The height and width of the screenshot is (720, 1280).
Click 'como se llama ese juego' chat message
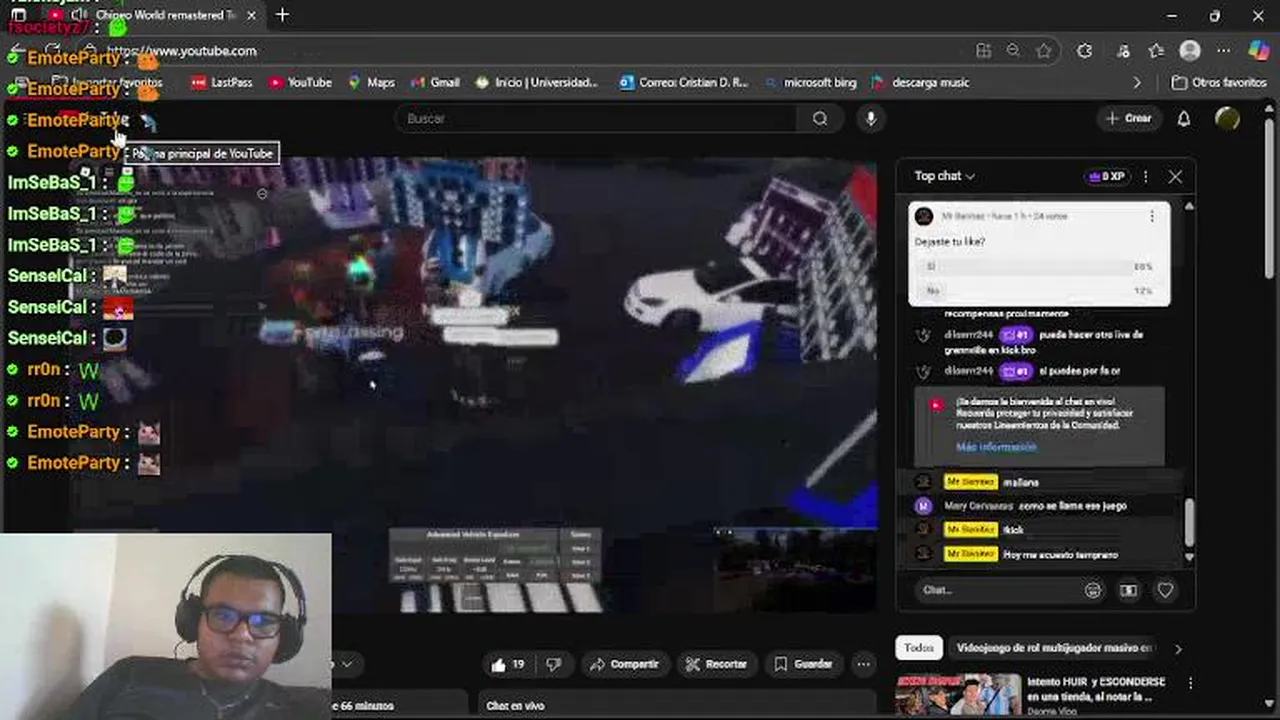1072,506
